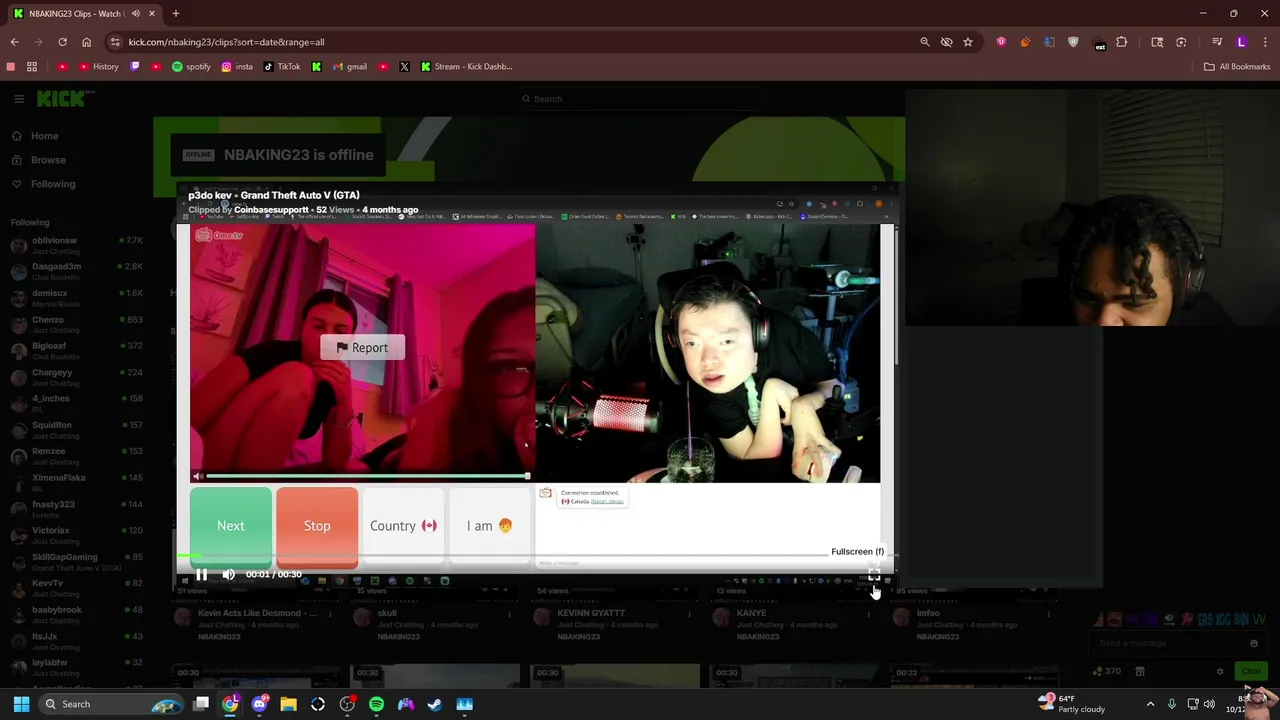The image size is (1280, 720).
Task: Open the gmail bookmark
Action: pyautogui.click(x=349, y=67)
